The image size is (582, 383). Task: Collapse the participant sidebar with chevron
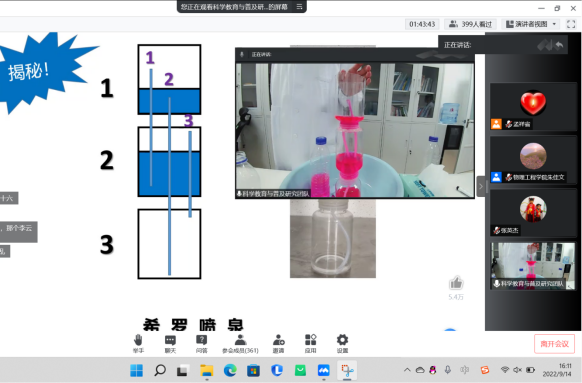coord(481,186)
